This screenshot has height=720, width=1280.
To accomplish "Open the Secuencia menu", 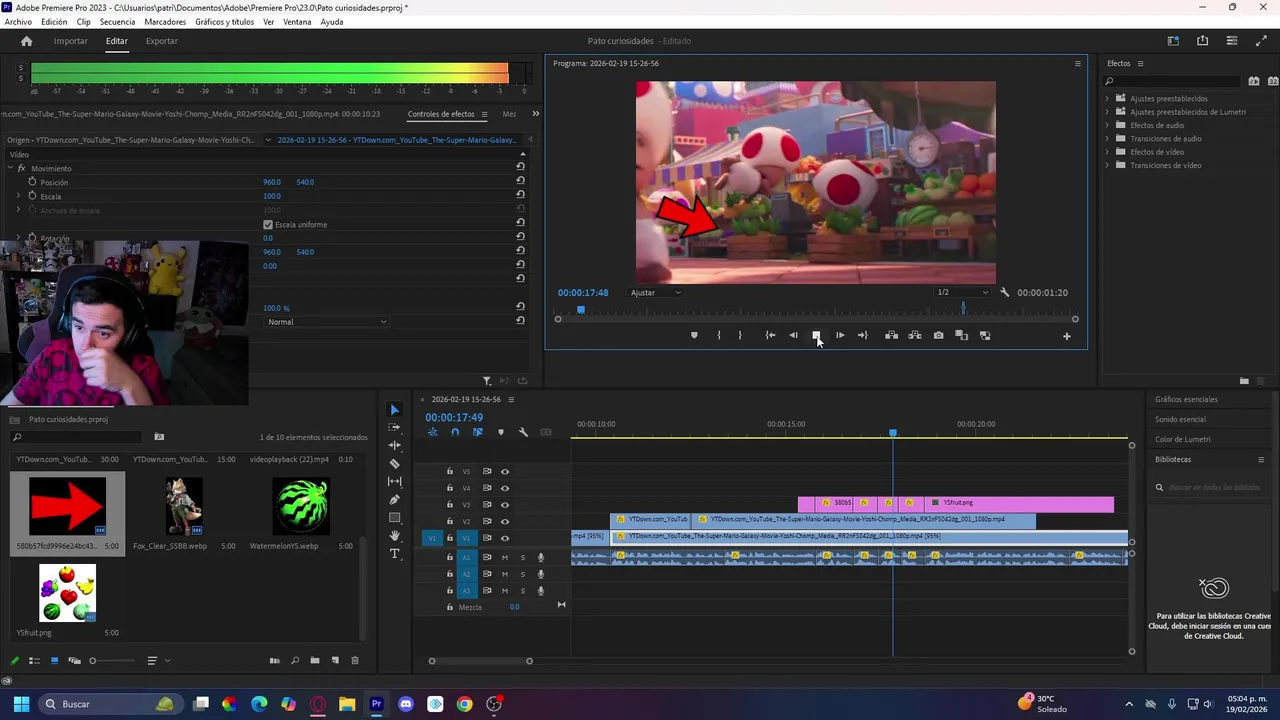I will [x=117, y=22].
